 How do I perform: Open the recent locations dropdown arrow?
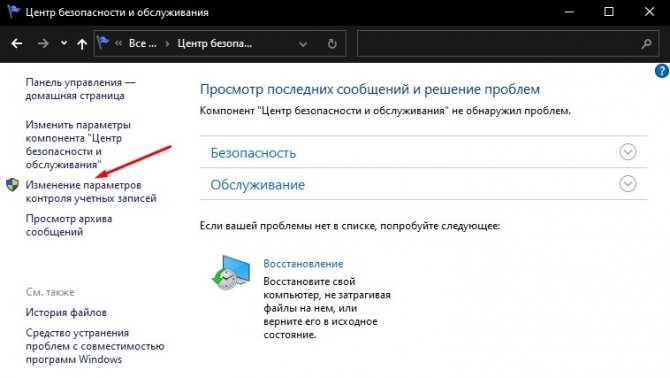click(64, 43)
